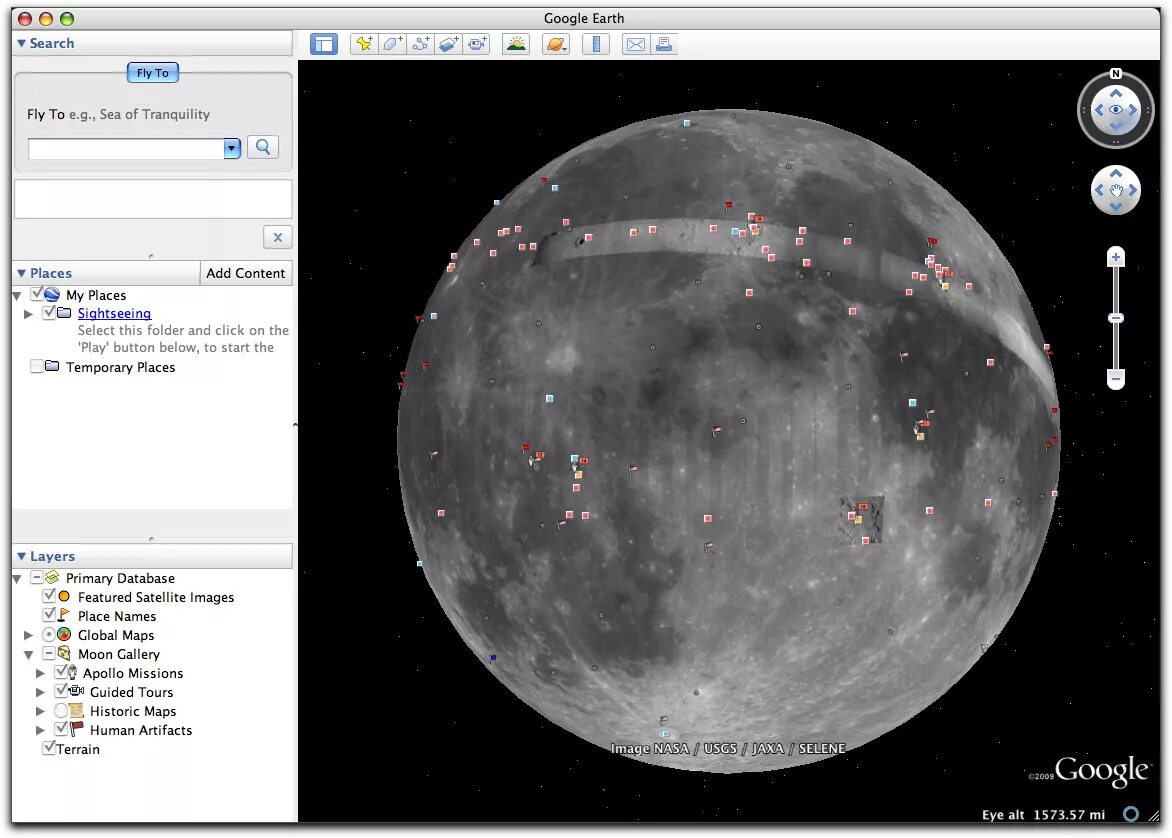Collapse the My Places tree node
1172x838 pixels.
[x=16, y=296]
